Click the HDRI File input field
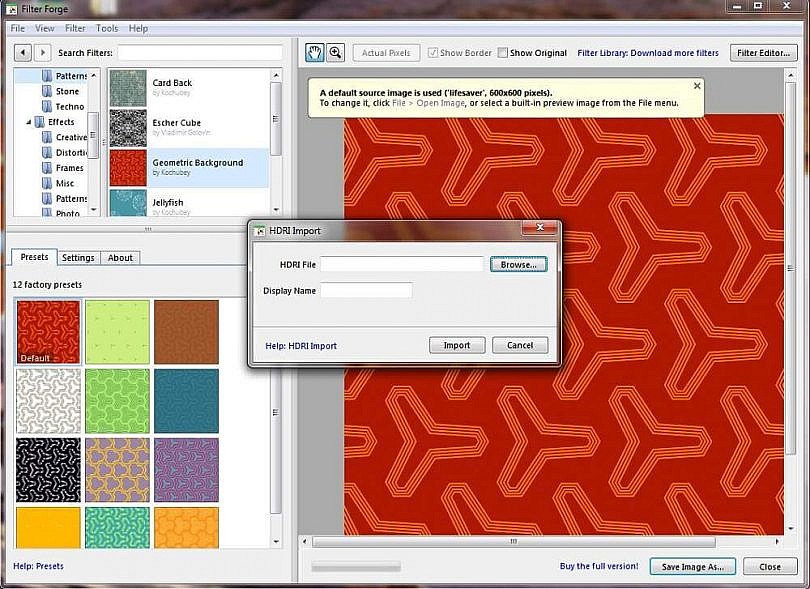 coord(402,265)
